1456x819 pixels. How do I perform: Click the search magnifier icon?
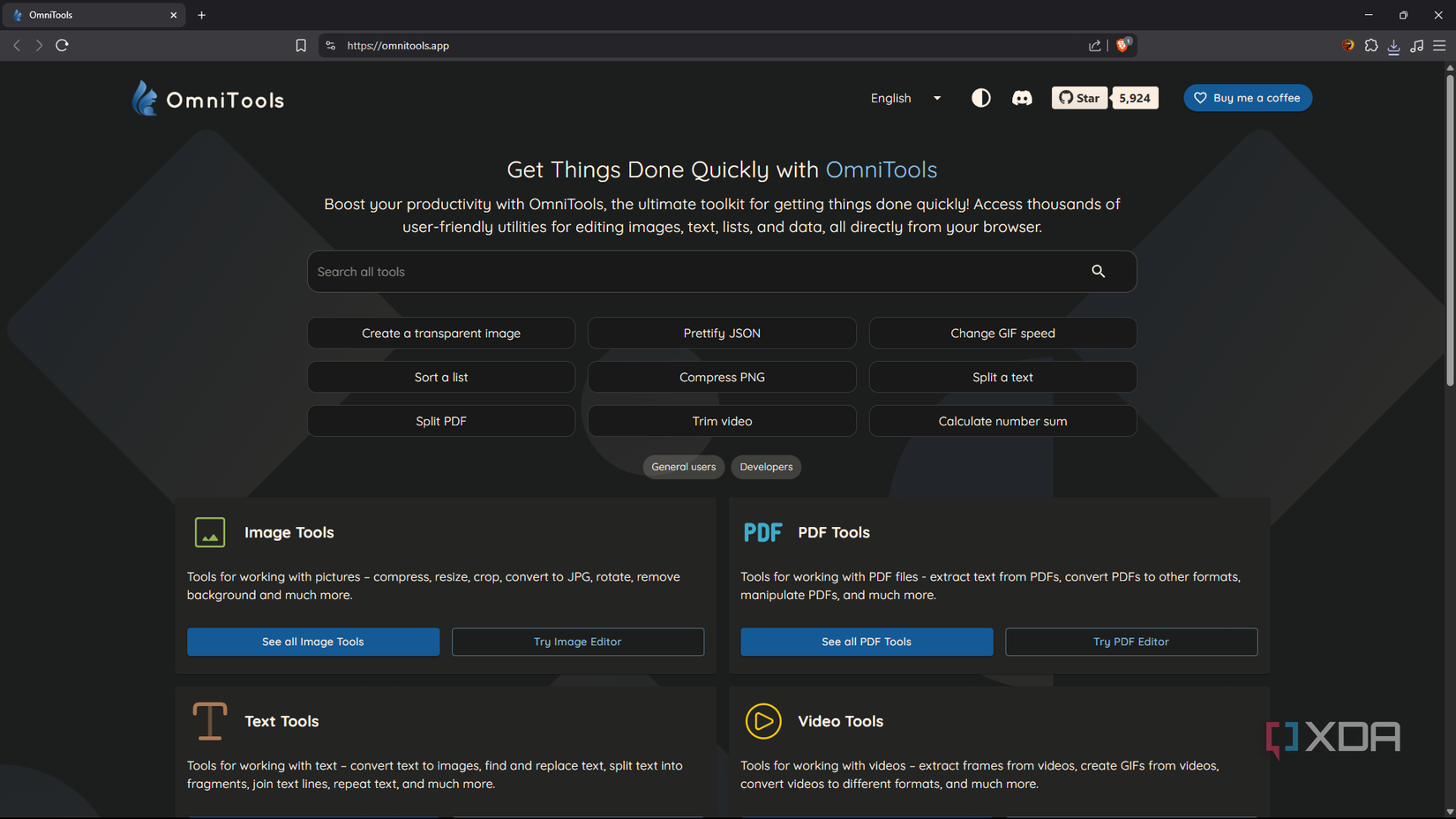[1098, 271]
